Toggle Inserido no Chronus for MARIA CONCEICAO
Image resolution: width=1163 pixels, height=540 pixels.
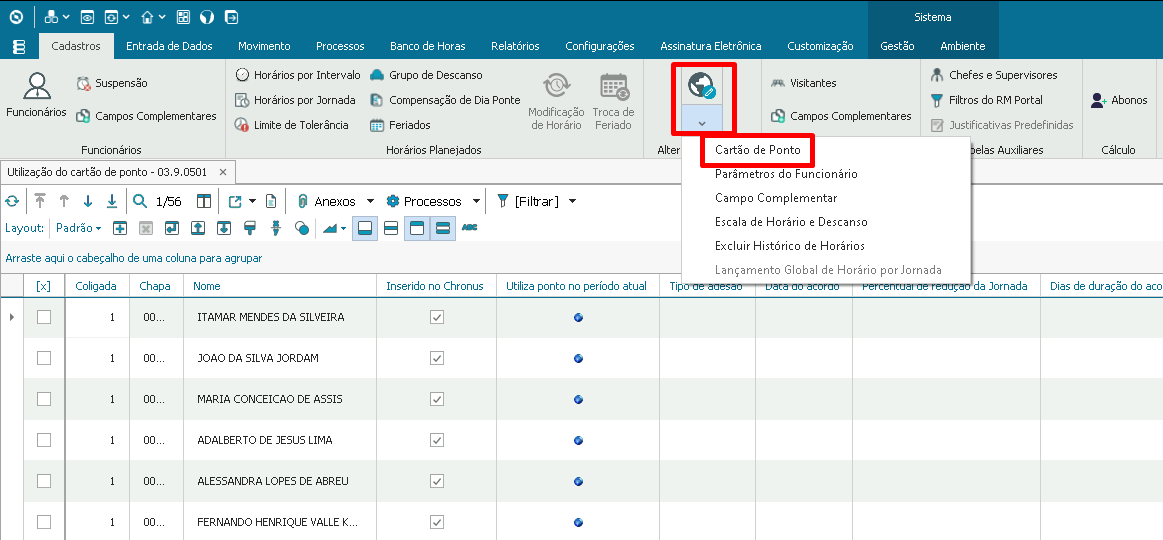(437, 399)
